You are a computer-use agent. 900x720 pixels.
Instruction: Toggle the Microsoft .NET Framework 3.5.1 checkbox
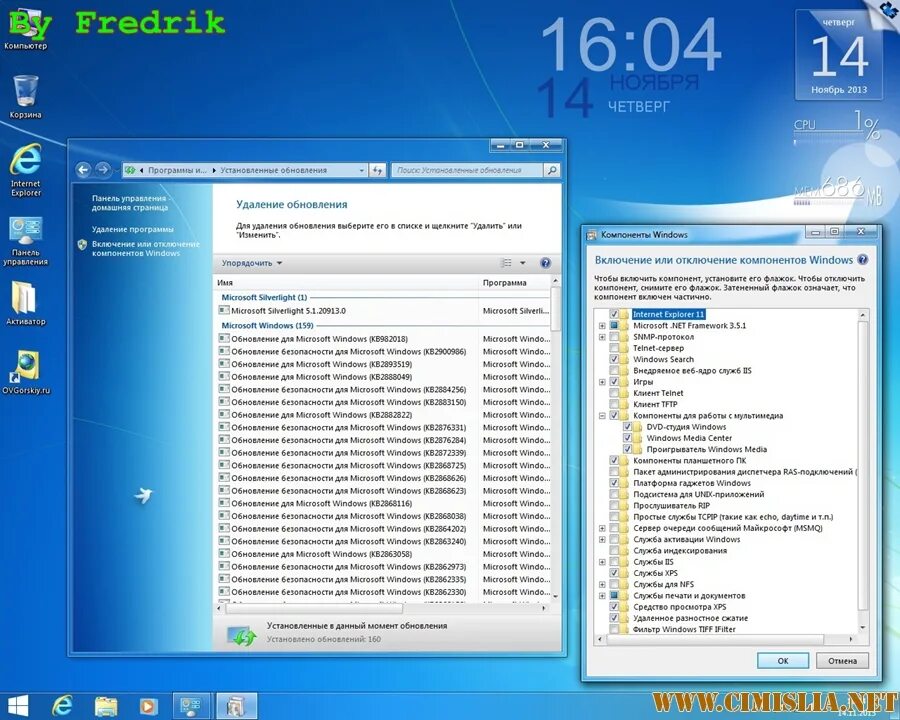click(x=614, y=326)
